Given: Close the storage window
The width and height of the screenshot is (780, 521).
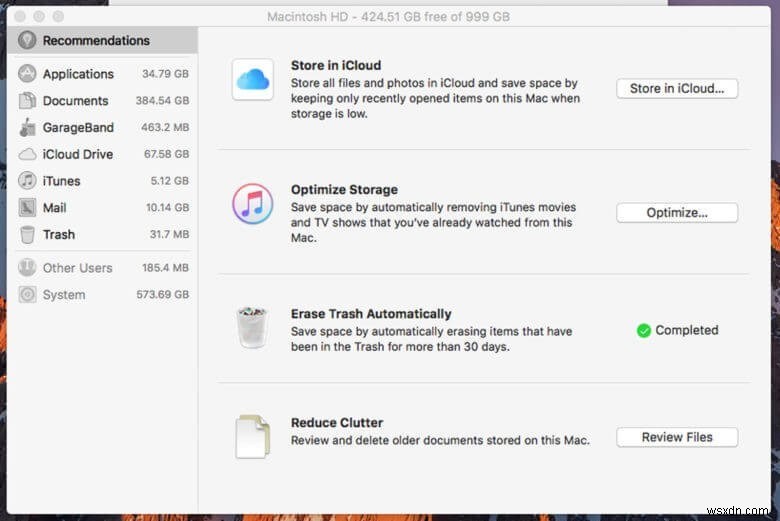Looking at the screenshot, I should [x=20, y=16].
